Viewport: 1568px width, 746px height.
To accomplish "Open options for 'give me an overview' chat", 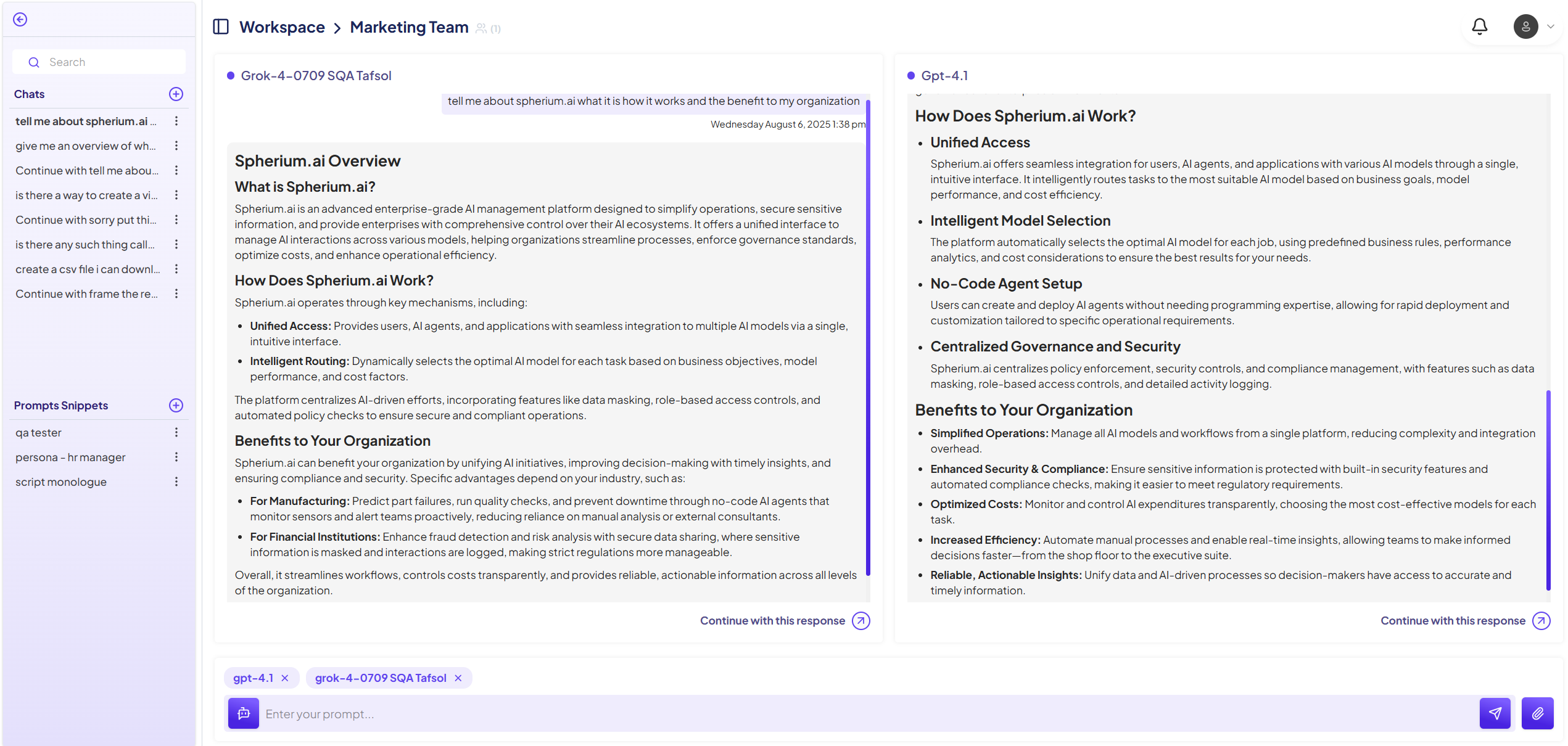I will [x=176, y=146].
